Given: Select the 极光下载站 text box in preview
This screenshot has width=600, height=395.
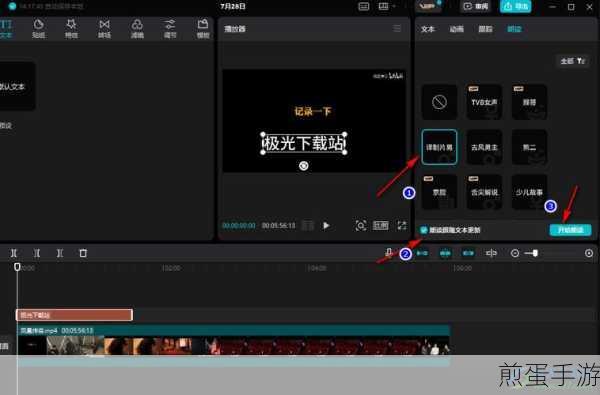Looking at the screenshot, I should tap(304, 144).
